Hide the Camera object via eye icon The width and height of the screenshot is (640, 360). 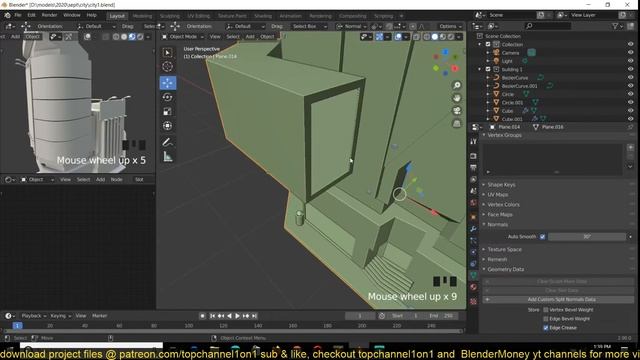tap(631, 53)
